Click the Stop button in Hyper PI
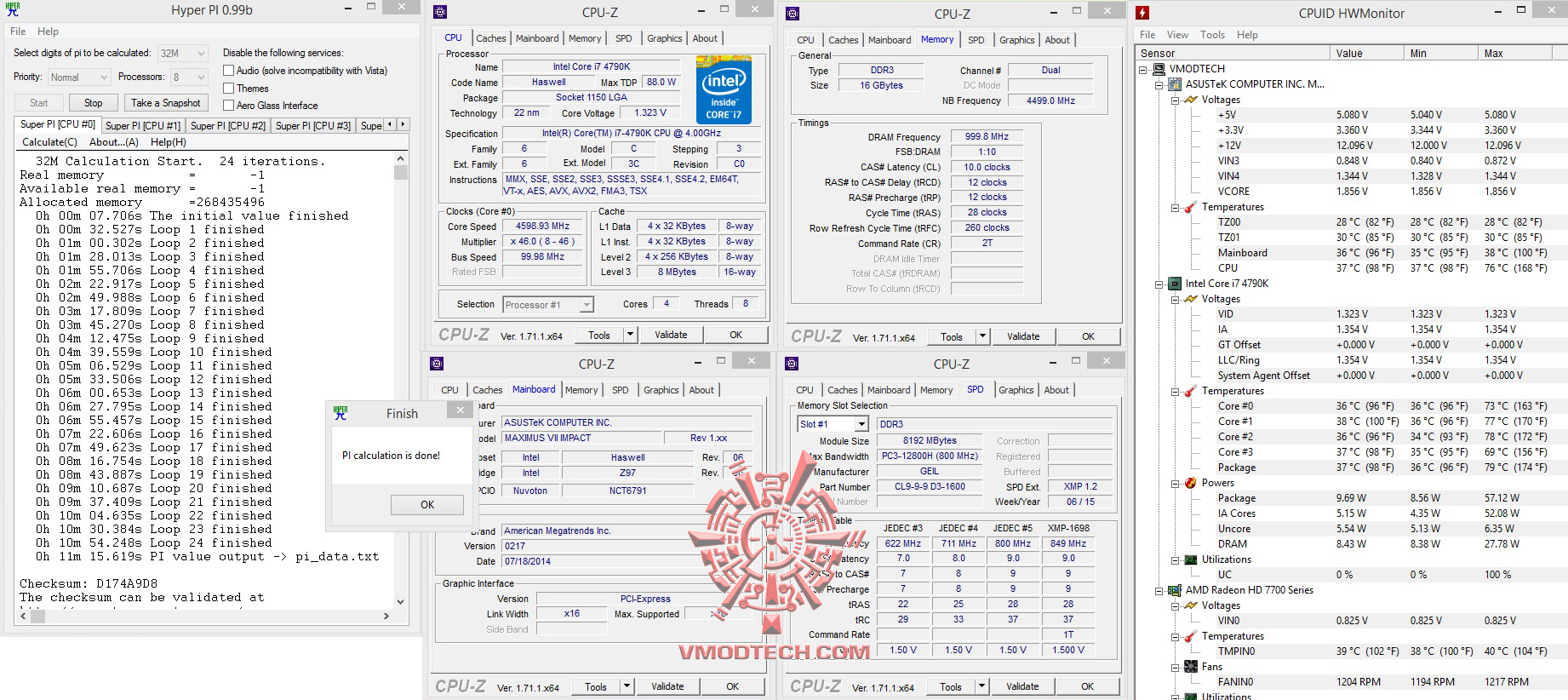 pyautogui.click(x=94, y=103)
